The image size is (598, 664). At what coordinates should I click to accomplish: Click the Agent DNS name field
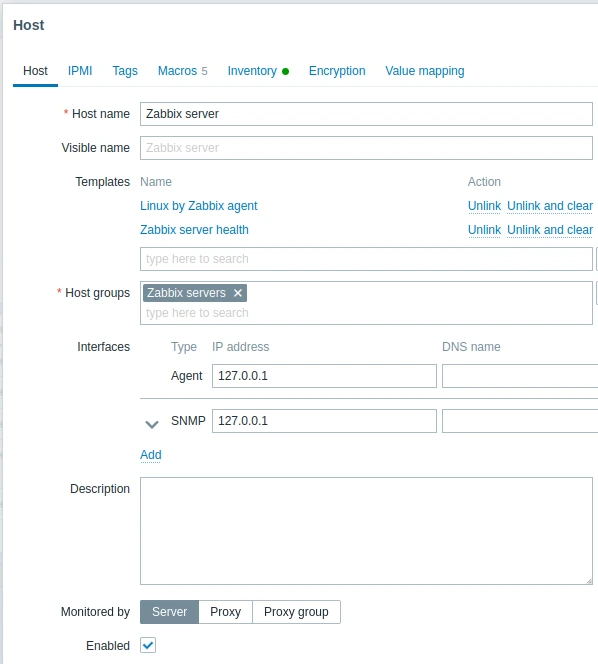(x=520, y=376)
